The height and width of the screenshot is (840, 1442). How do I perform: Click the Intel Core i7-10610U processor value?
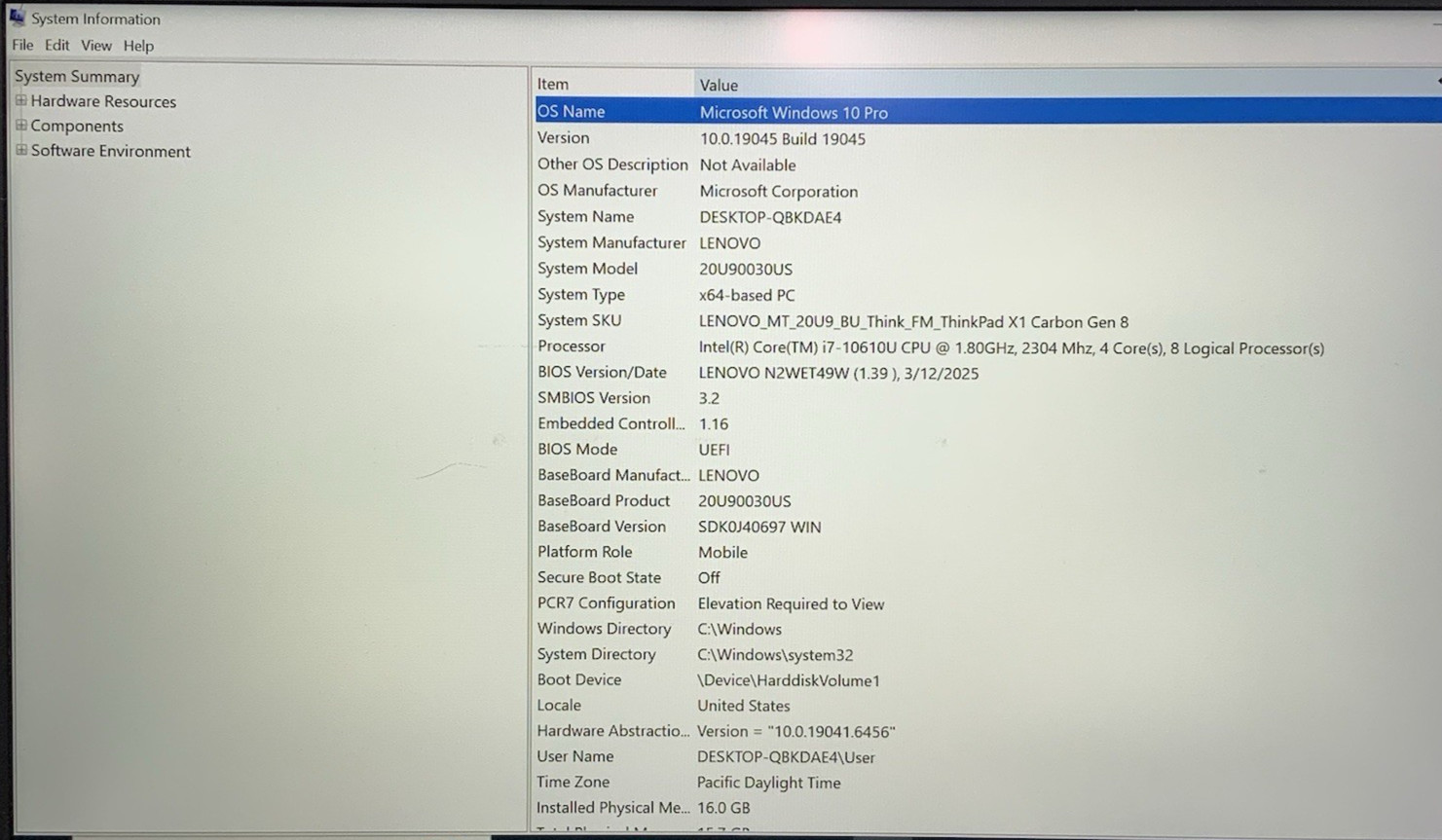(1012, 348)
